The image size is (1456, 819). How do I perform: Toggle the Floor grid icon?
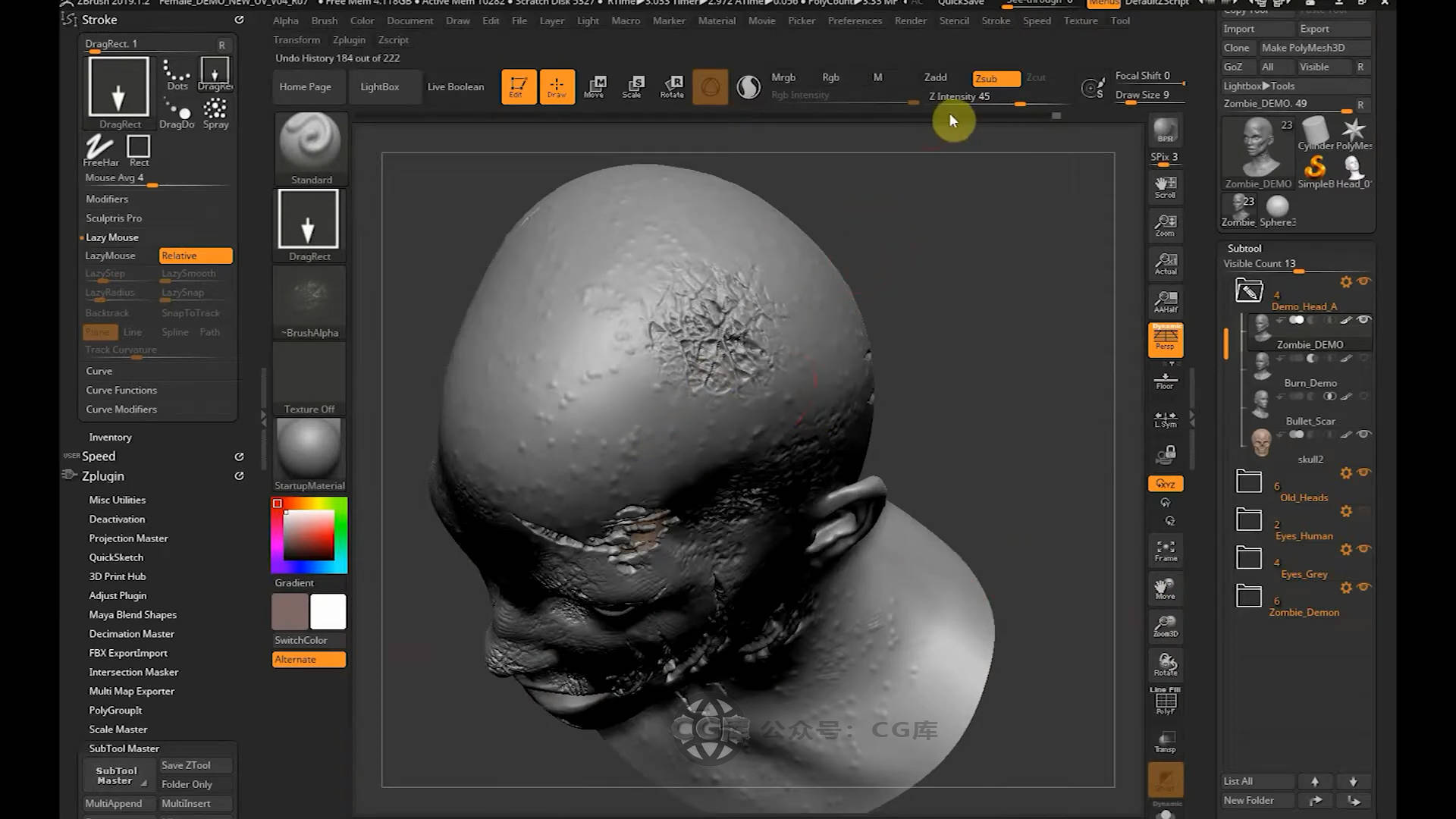pyautogui.click(x=1166, y=380)
